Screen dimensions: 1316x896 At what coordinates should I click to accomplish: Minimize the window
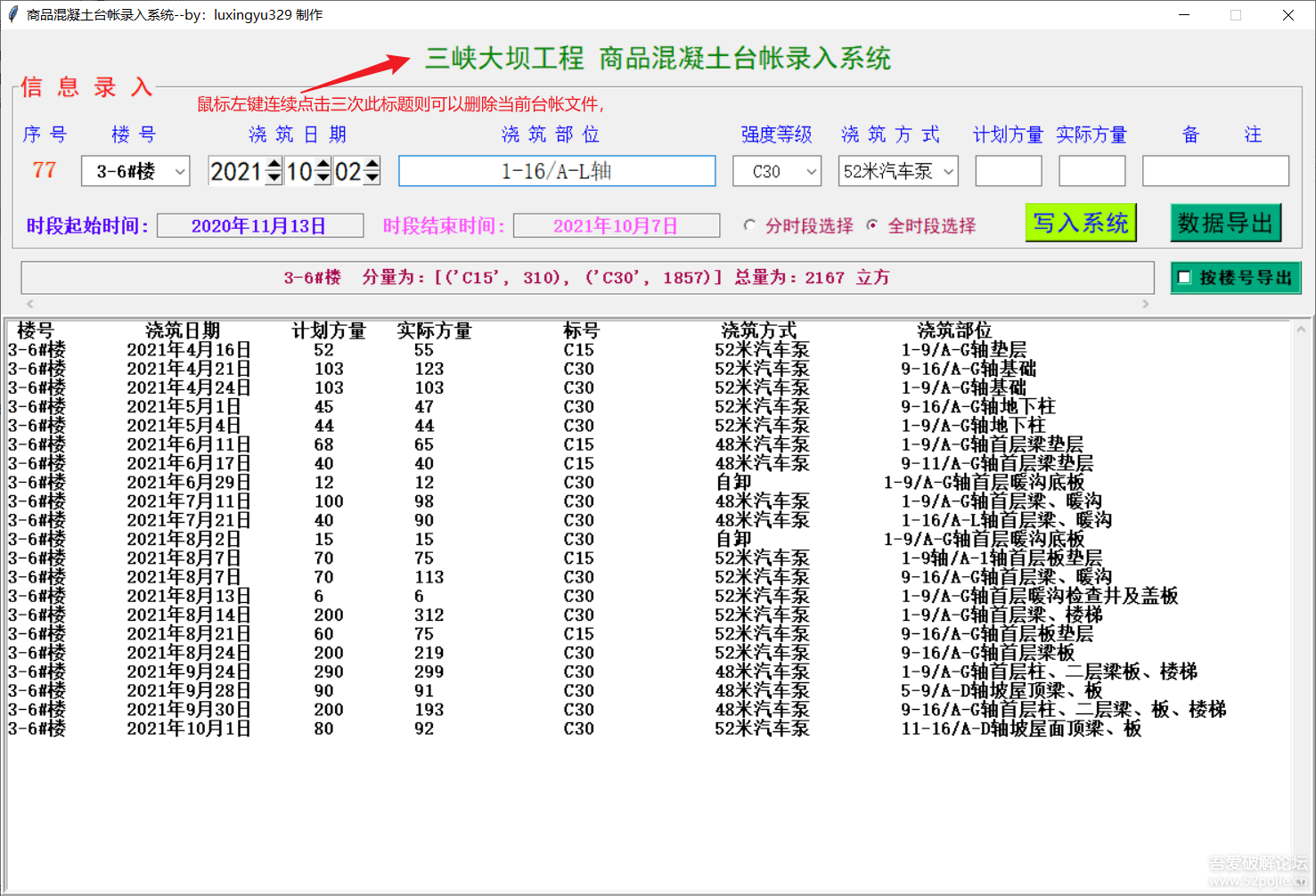coord(1184,15)
